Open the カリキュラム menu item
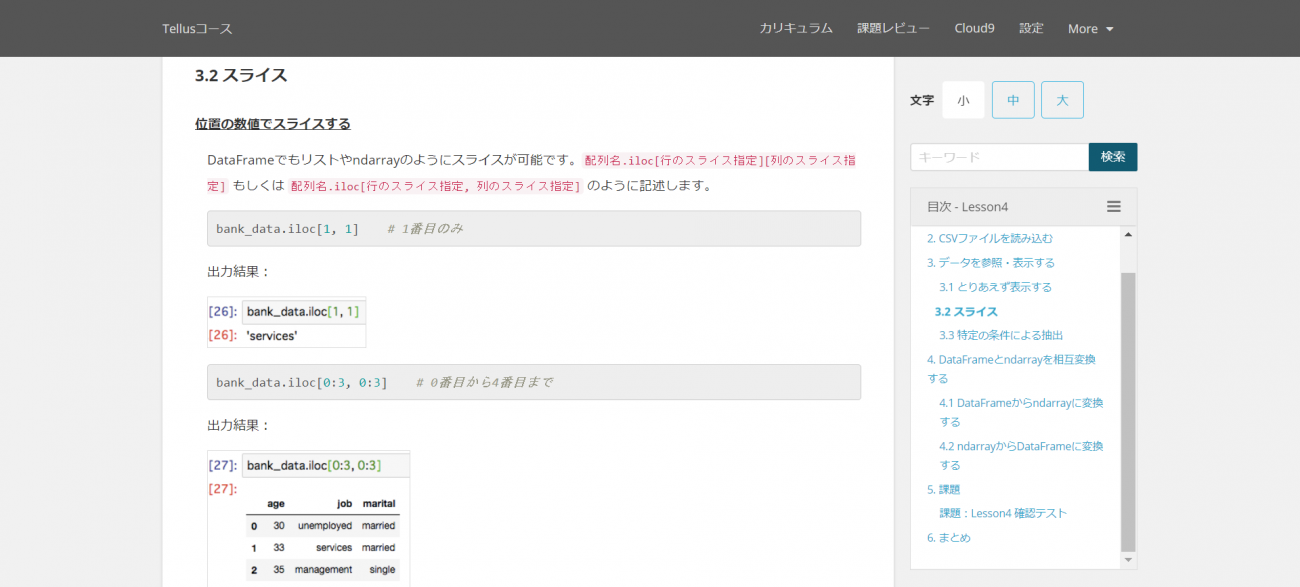Screen dimensions: 1300x587 click(x=796, y=28)
